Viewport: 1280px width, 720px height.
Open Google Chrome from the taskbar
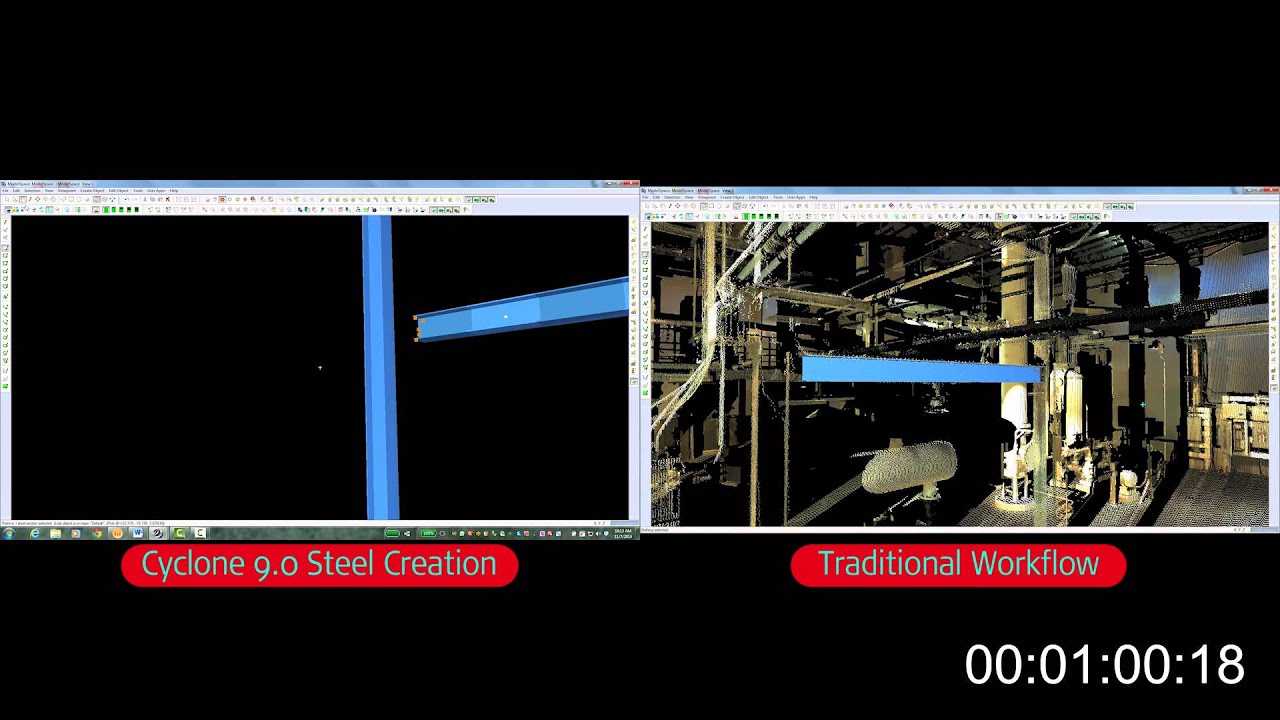click(x=97, y=534)
